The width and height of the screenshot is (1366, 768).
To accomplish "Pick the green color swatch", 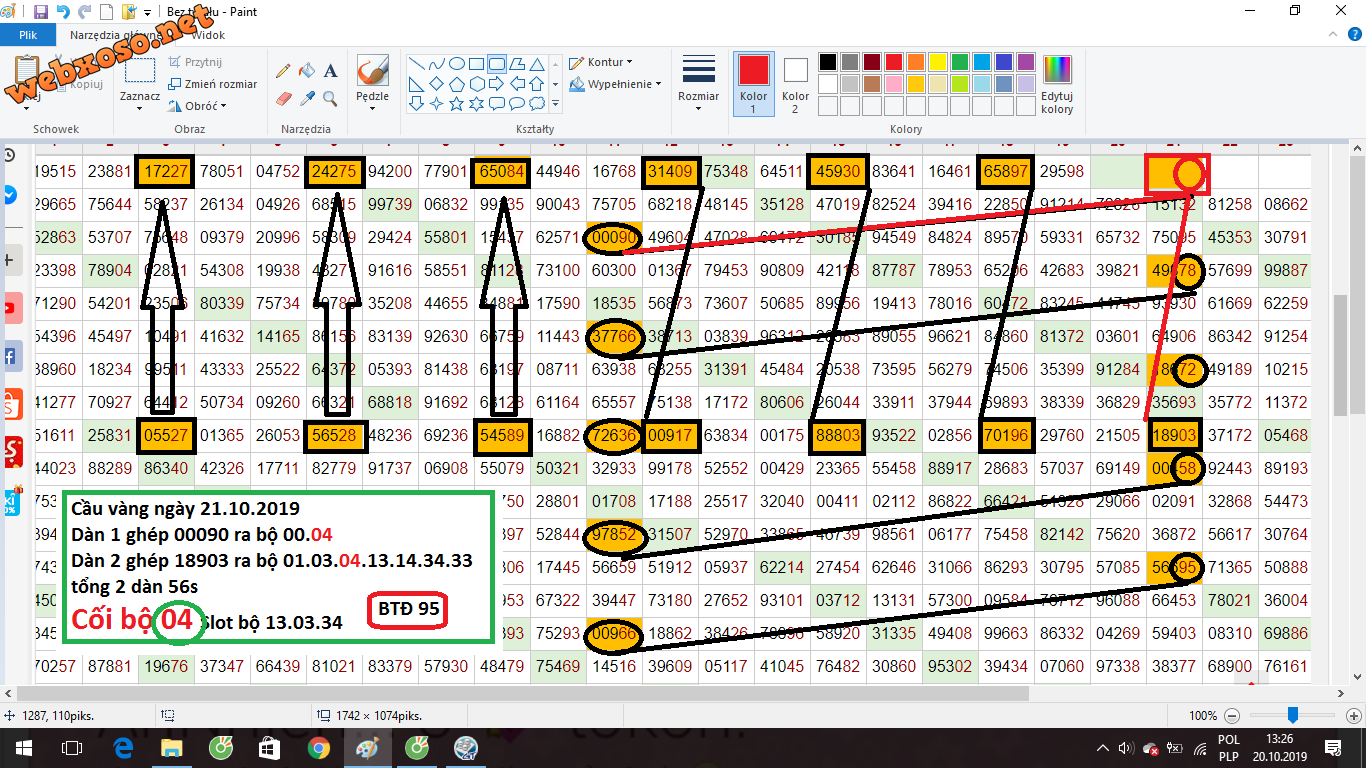I will [x=960, y=62].
